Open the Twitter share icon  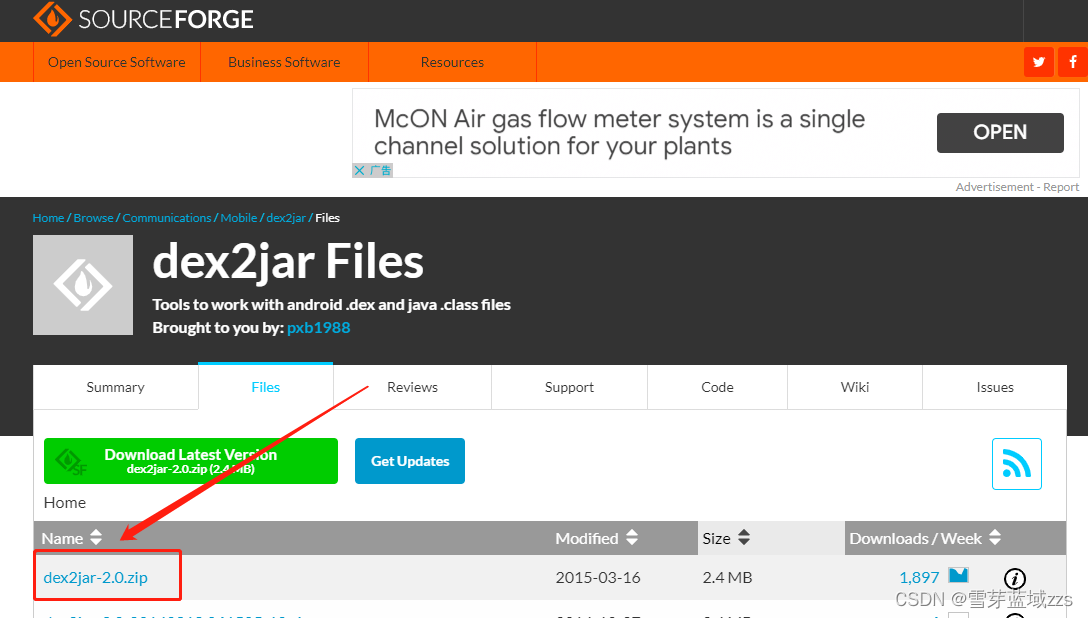(x=1039, y=62)
